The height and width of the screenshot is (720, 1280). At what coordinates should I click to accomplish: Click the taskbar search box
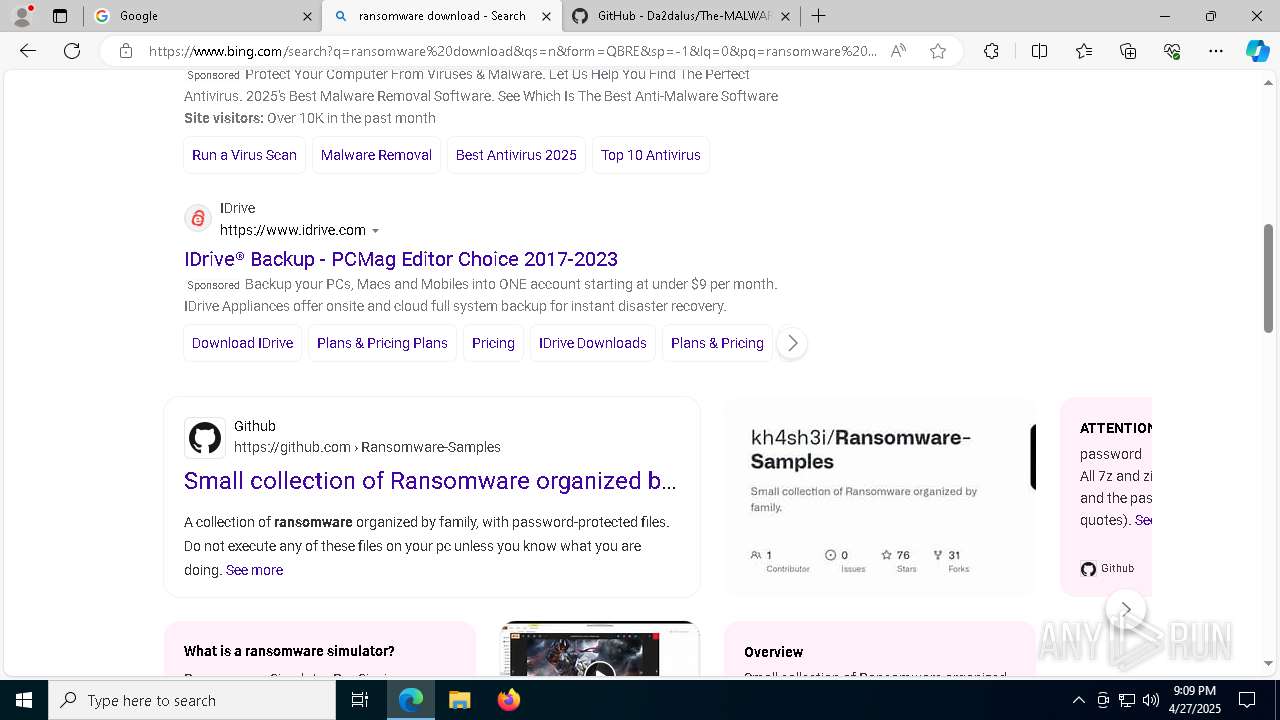click(192, 700)
